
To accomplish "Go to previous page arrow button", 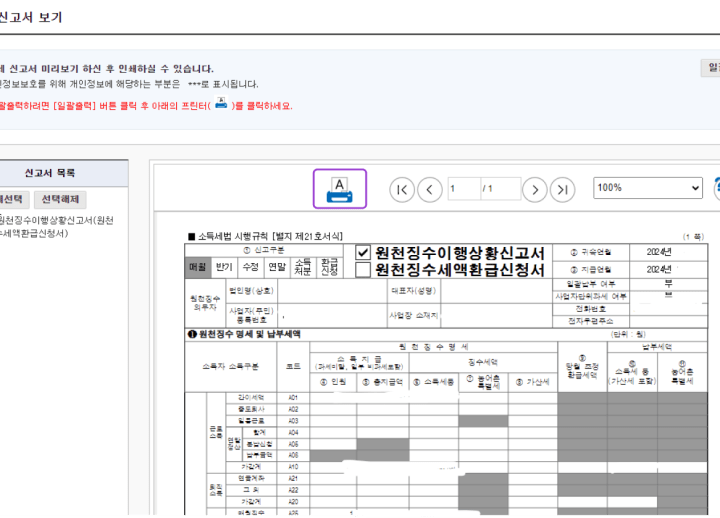I will 430,190.
